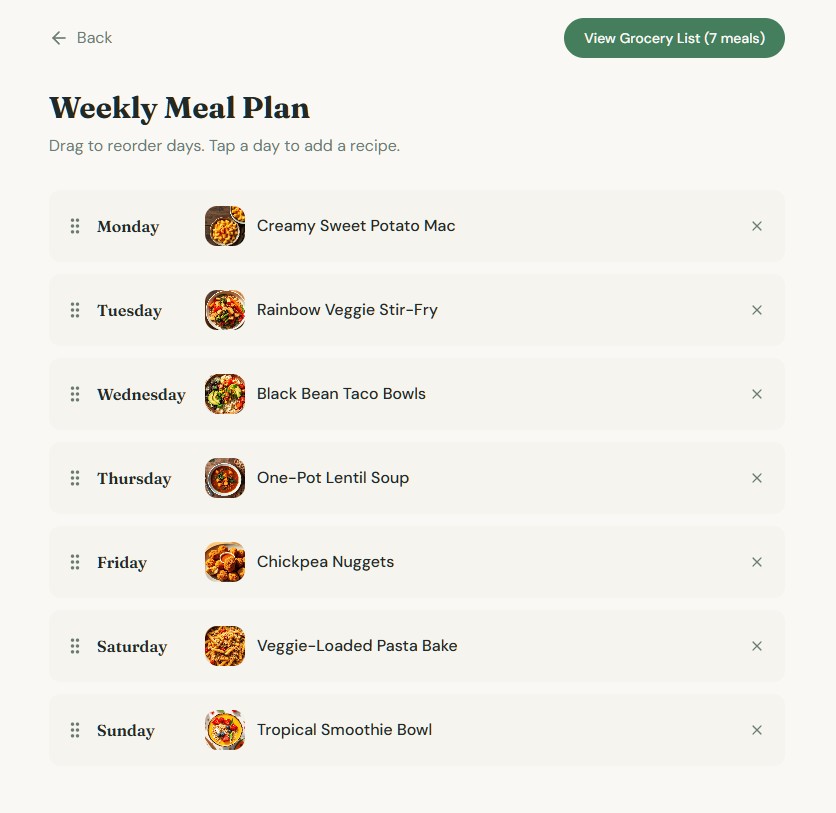Open the Rainbow Veggie Stir-Fry recipe name

[x=347, y=310]
